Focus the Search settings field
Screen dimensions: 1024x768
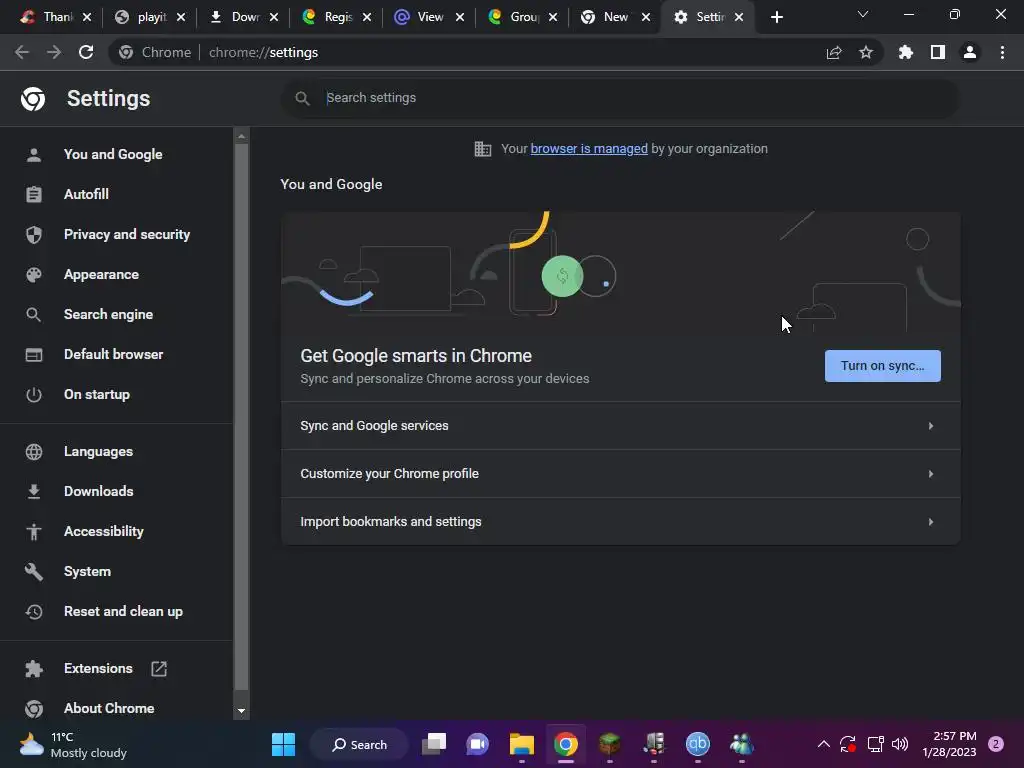(620, 98)
